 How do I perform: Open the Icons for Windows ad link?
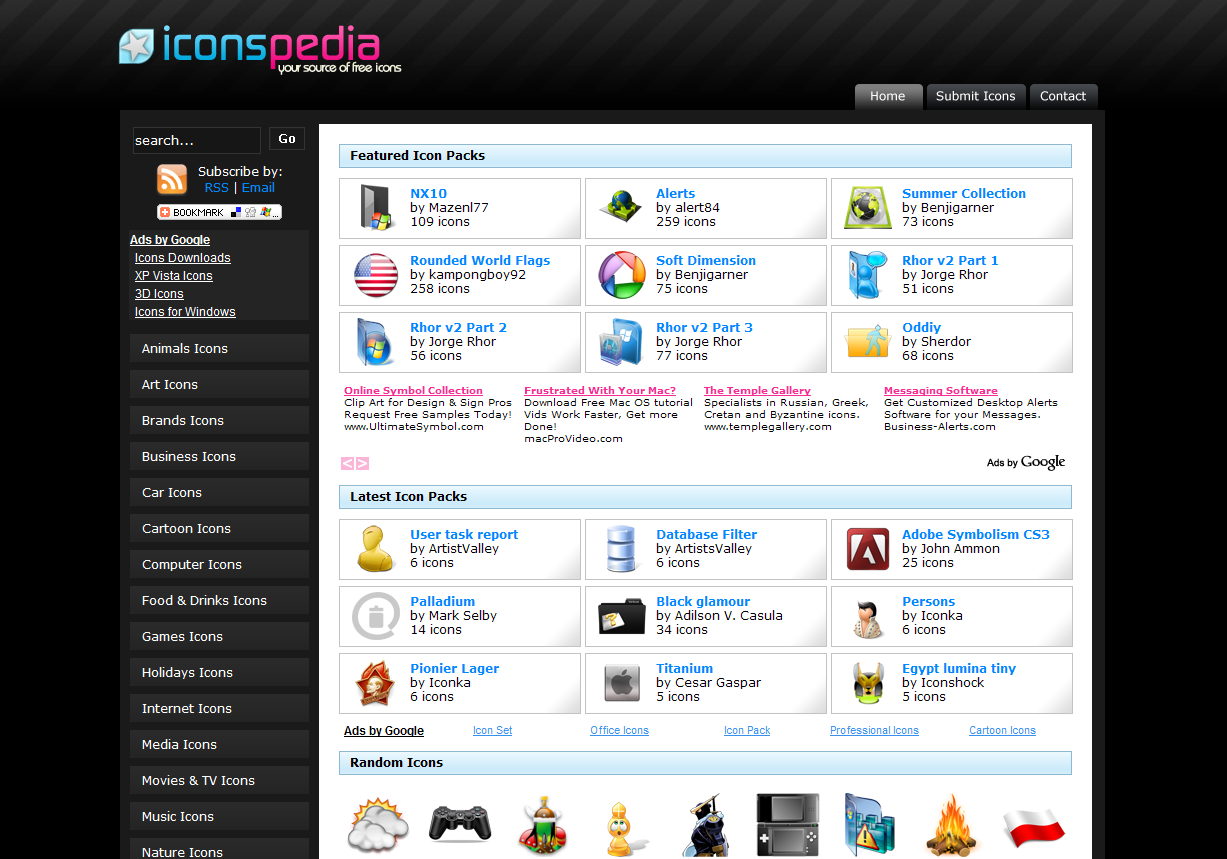click(185, 312)
